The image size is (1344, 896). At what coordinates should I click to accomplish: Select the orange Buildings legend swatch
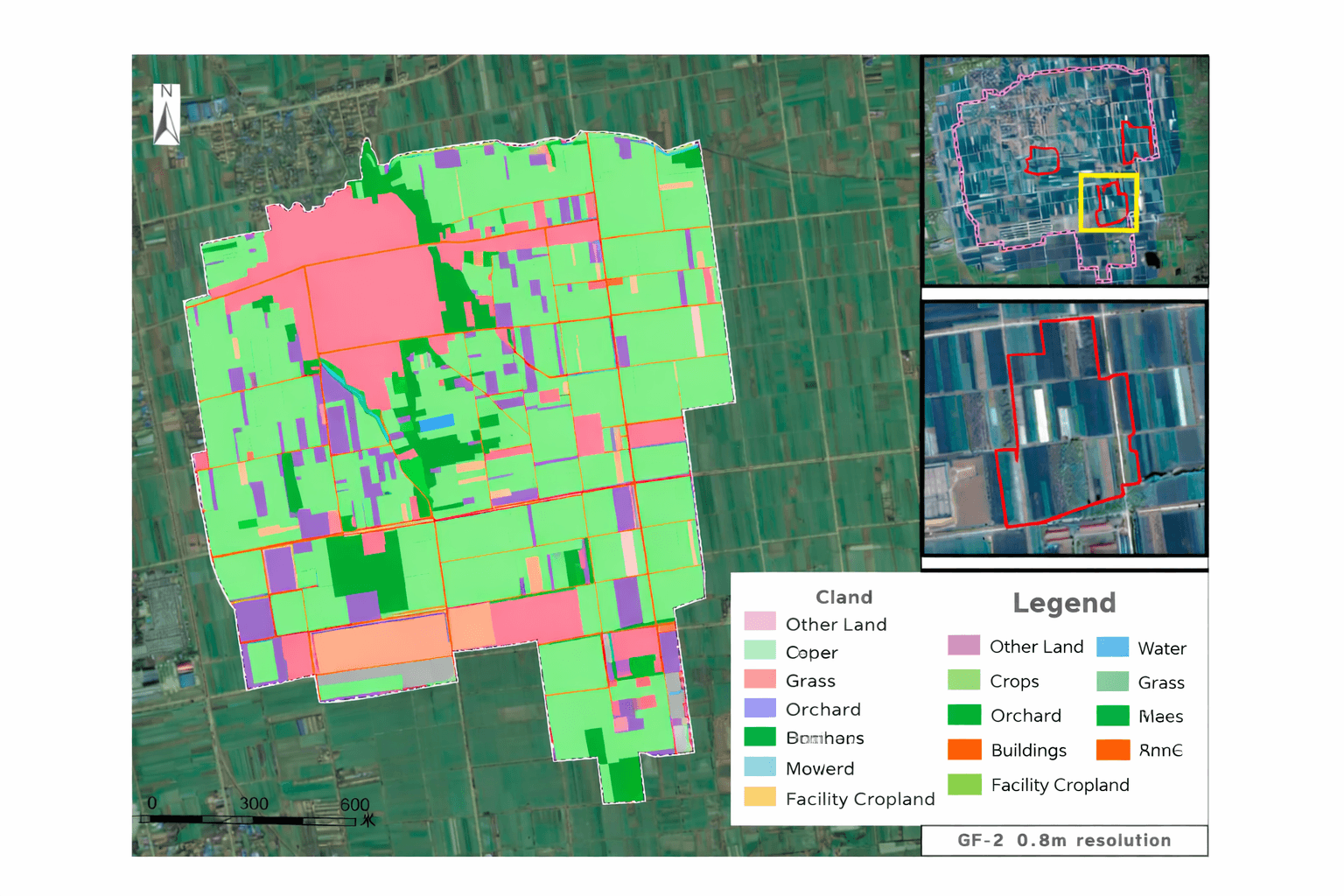click(964, 750)
